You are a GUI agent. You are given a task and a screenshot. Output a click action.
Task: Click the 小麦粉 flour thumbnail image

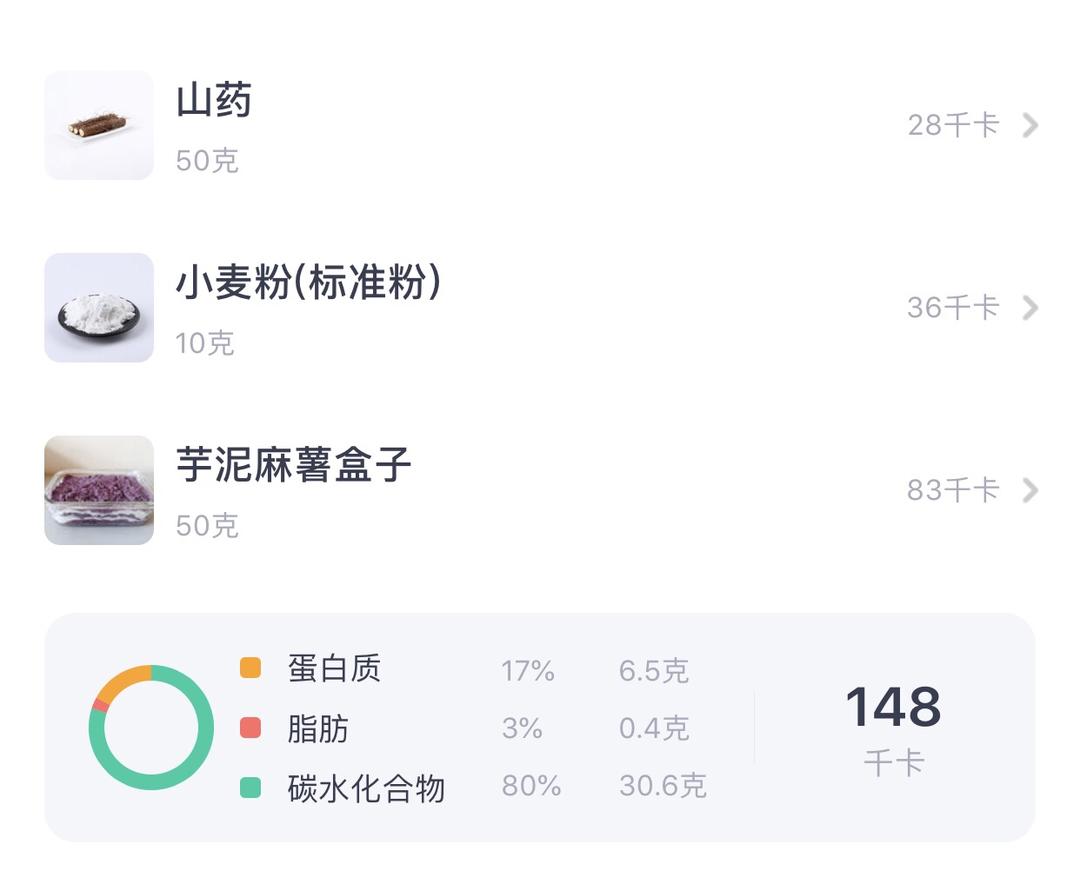[99, 308]
